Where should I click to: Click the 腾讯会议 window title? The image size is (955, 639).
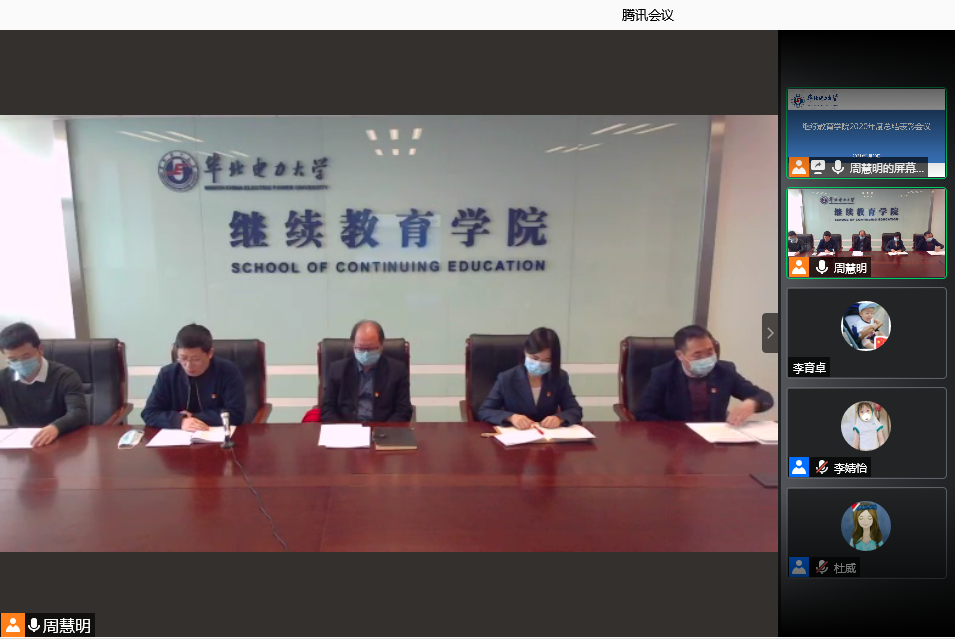coord(647,15)
